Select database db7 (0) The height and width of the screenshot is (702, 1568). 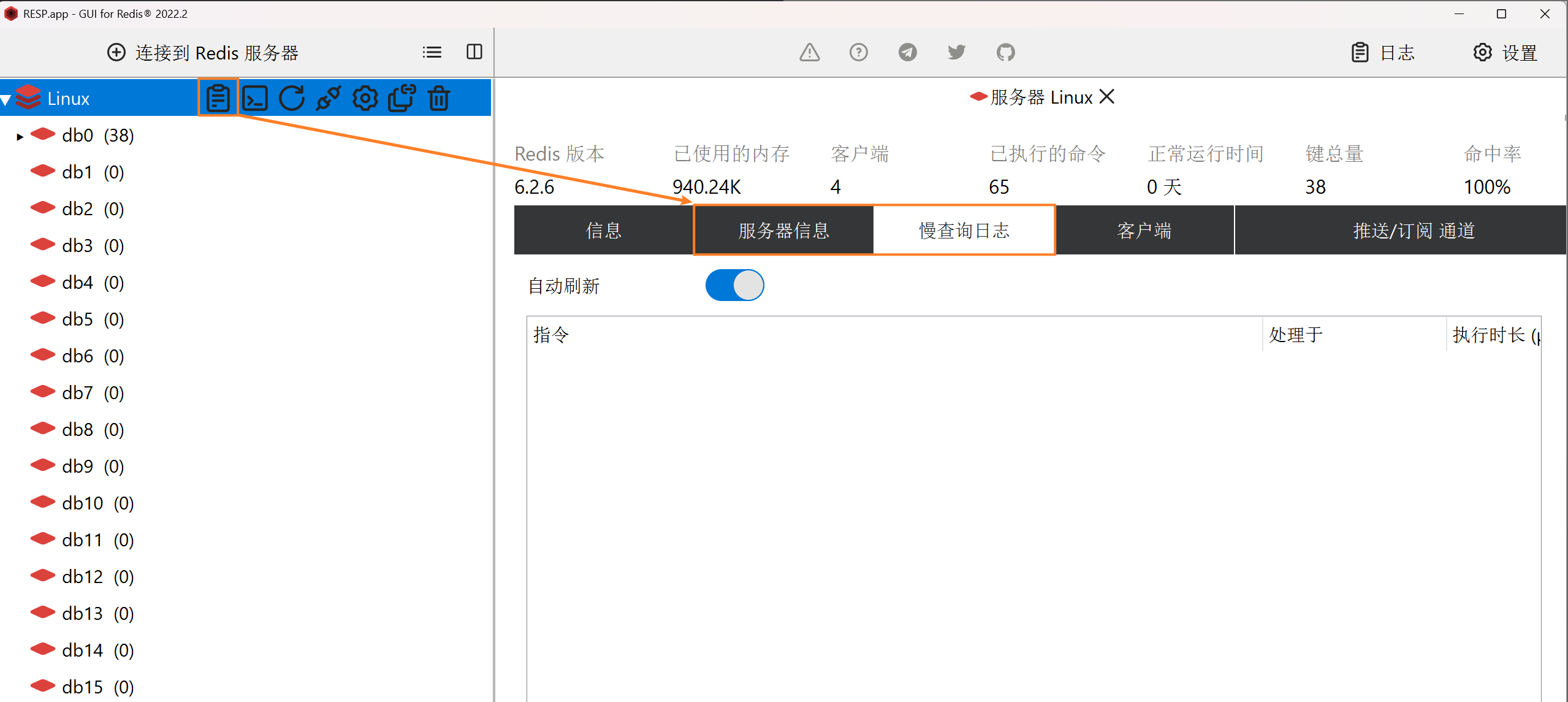click(93, 393)
